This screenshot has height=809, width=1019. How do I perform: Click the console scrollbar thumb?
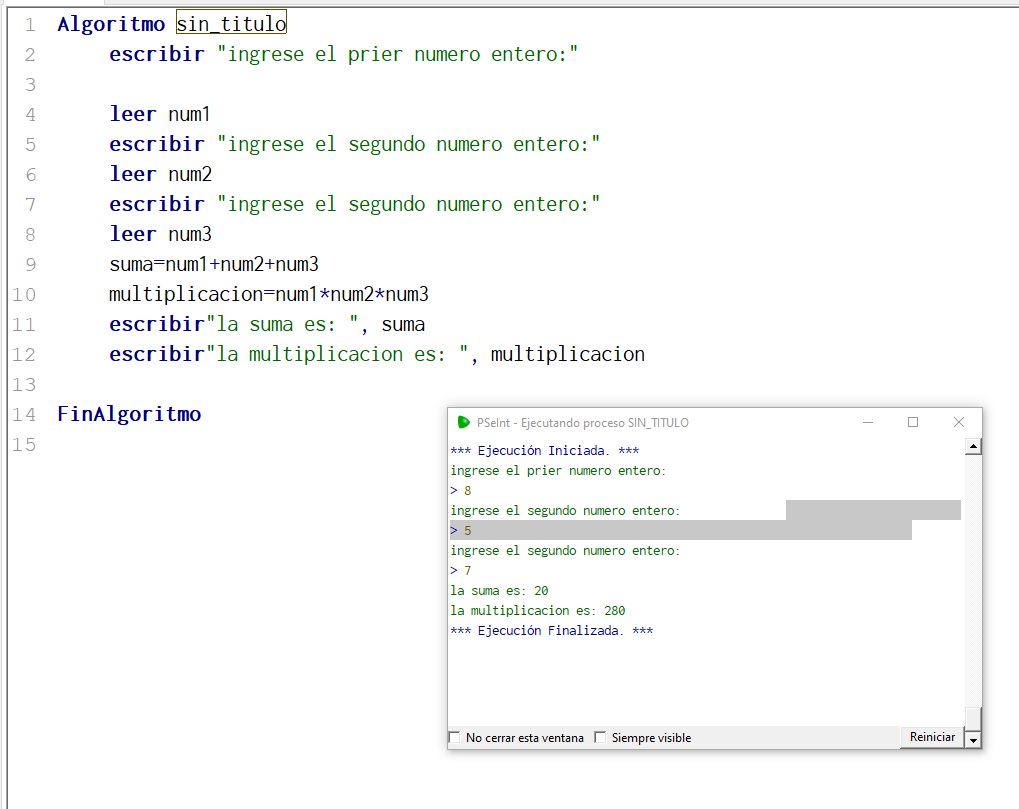[x=973, y=718]
